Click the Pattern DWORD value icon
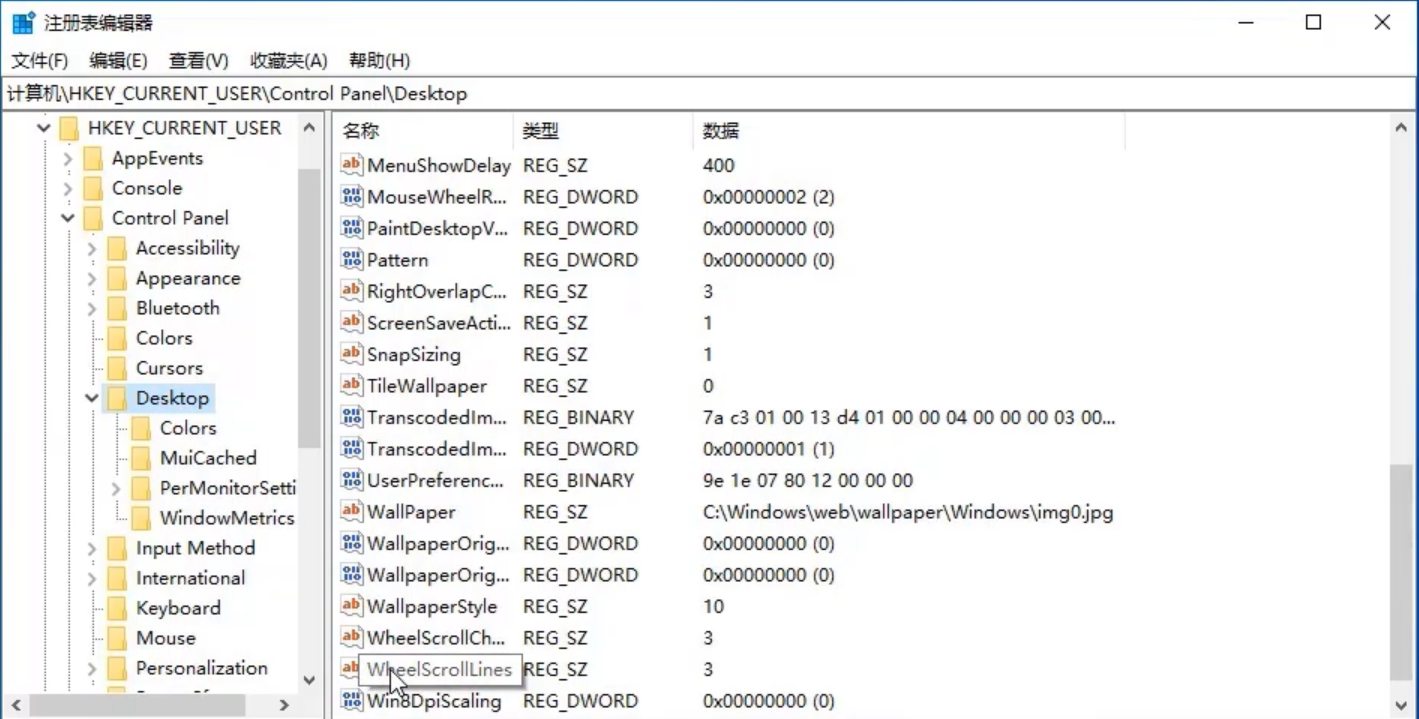Image resolution: width=1419 pixels, height=719 pixels. (351, 260)
